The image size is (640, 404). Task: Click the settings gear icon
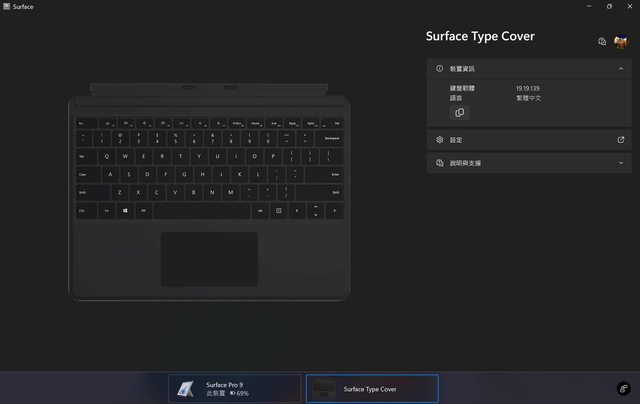[x=439, y=140]
